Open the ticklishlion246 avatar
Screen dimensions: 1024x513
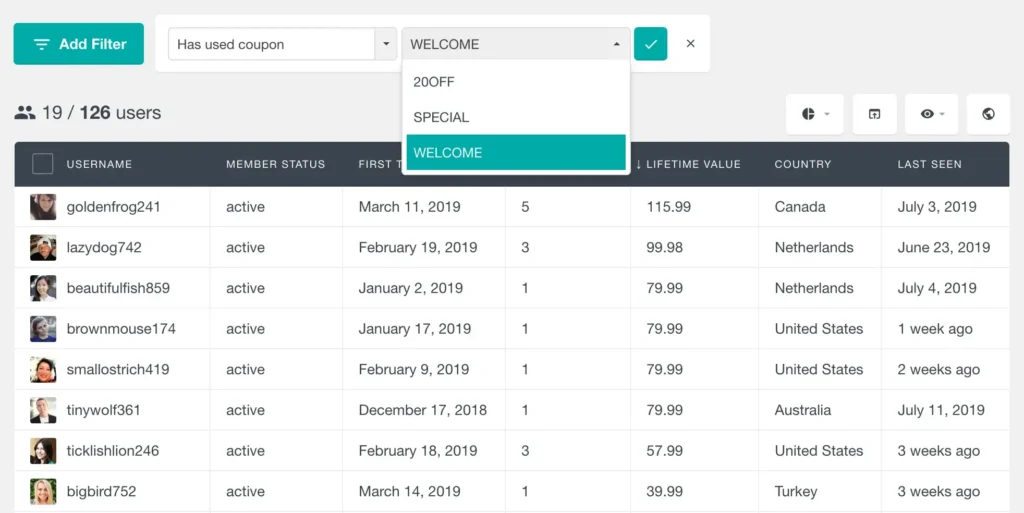43,451
